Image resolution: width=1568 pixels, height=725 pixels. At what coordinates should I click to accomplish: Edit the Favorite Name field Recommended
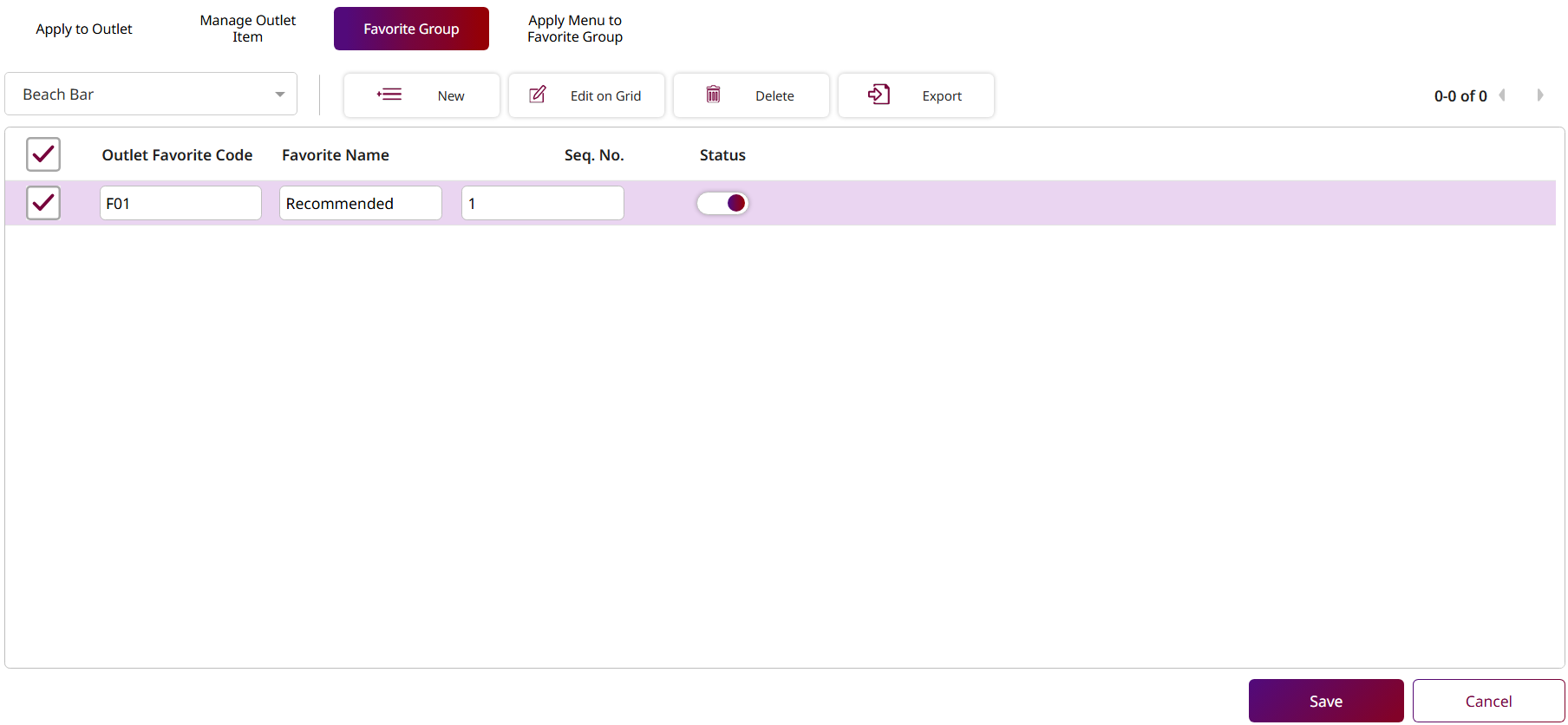pyautogui.click(x=360, y=203)
